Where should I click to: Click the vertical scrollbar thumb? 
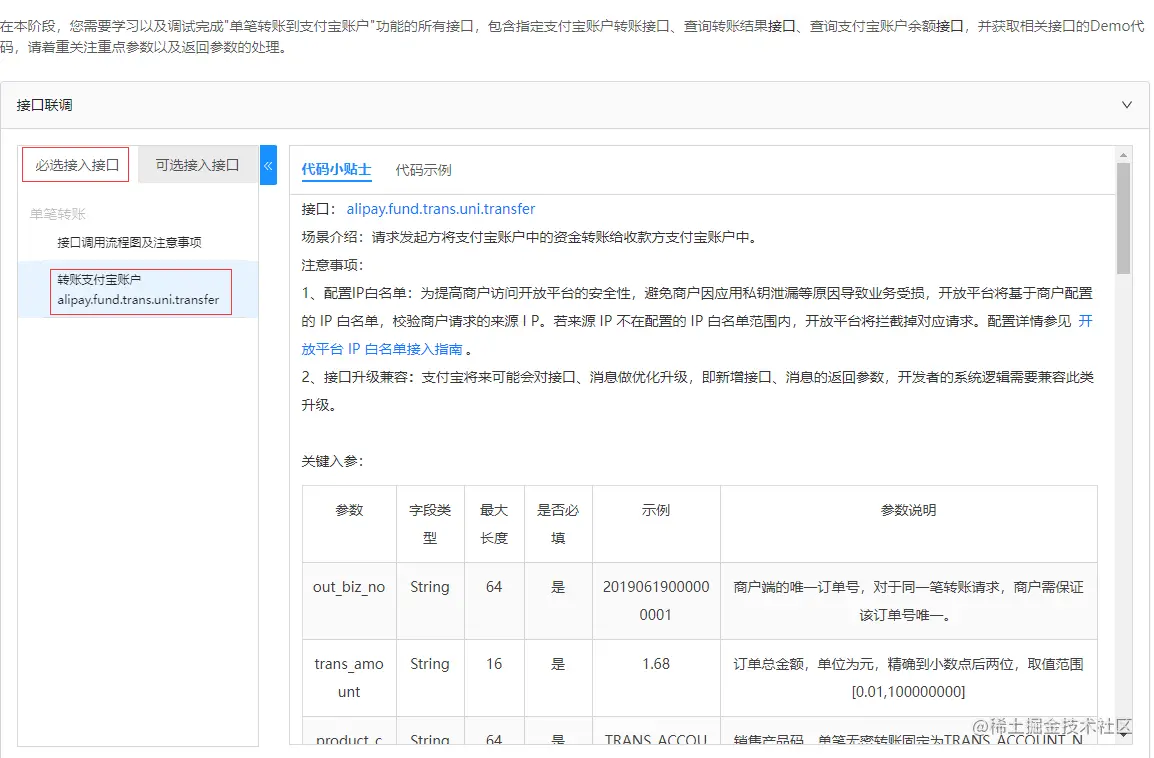click(x=1123, y=218)
